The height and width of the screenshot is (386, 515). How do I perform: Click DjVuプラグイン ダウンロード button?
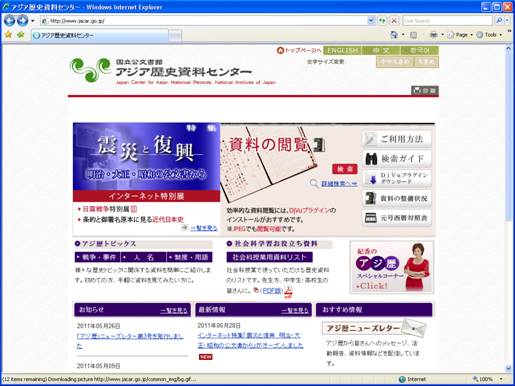tap(397, 178)
